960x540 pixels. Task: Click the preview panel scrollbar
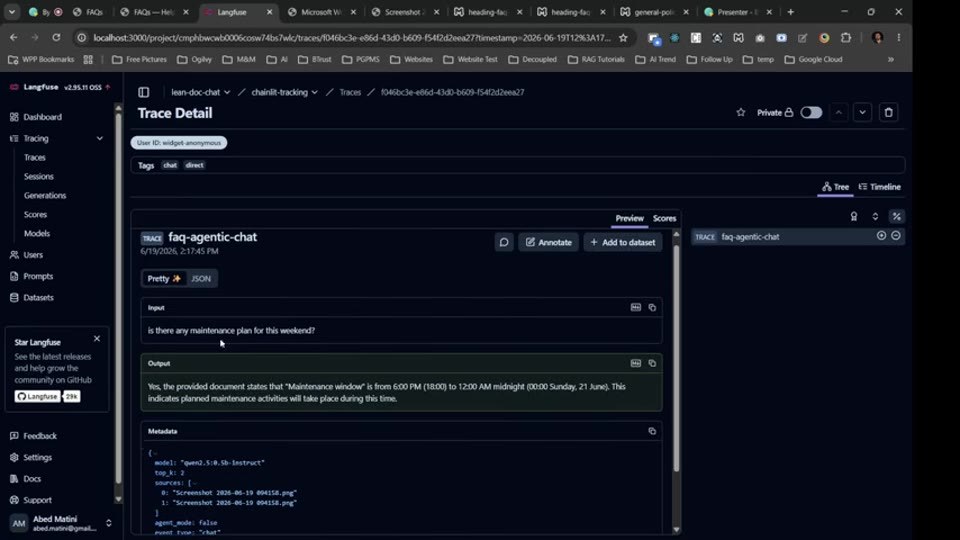click(x=676, y=358)
